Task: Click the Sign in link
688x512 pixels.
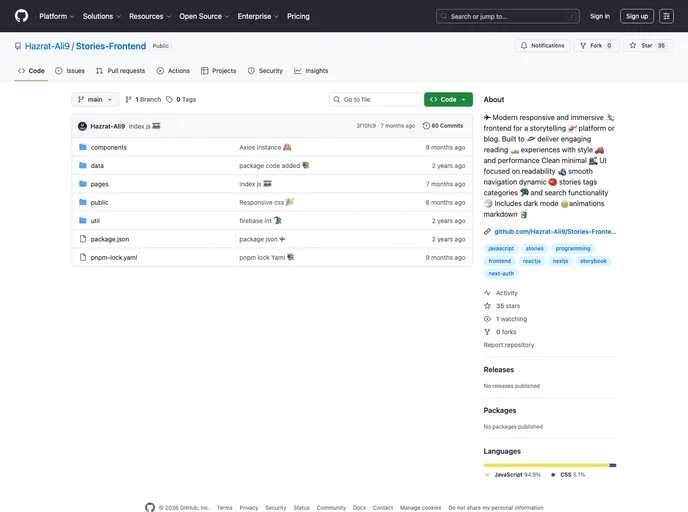Action: 599,16
